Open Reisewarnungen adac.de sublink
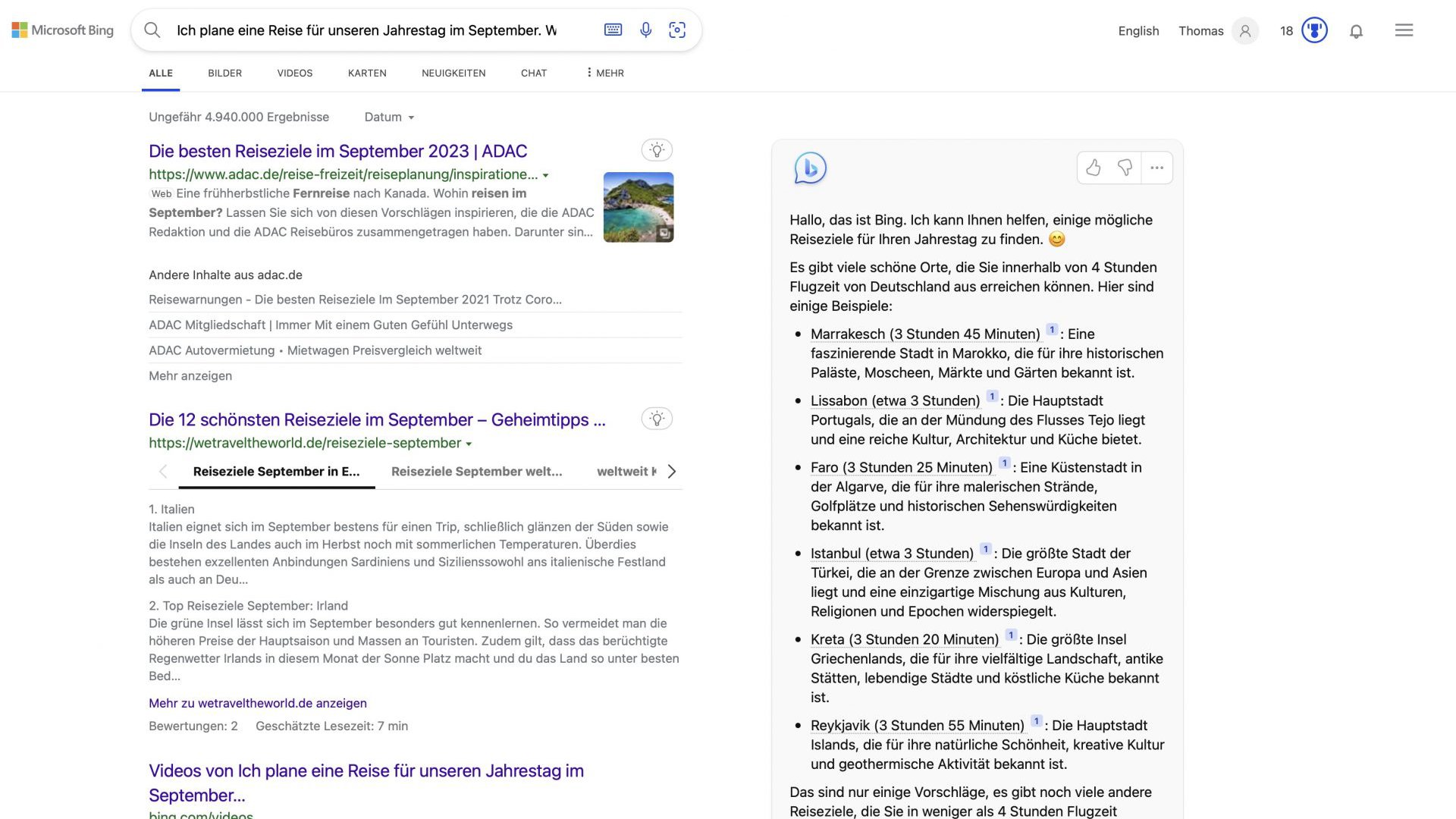Screen dimensions: 1456x819 pos(355,300)
